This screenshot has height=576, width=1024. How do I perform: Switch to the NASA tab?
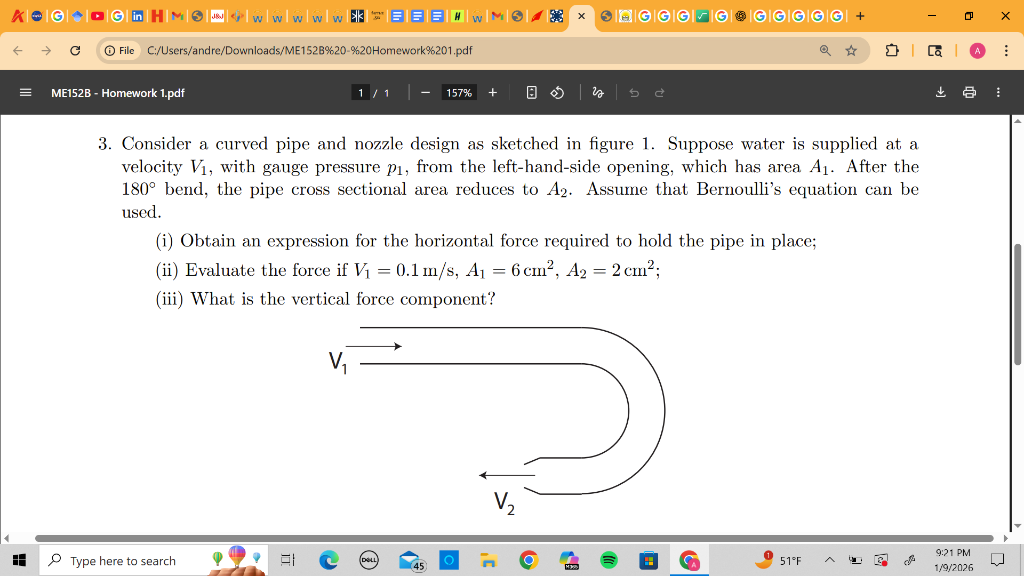[37, 16]
